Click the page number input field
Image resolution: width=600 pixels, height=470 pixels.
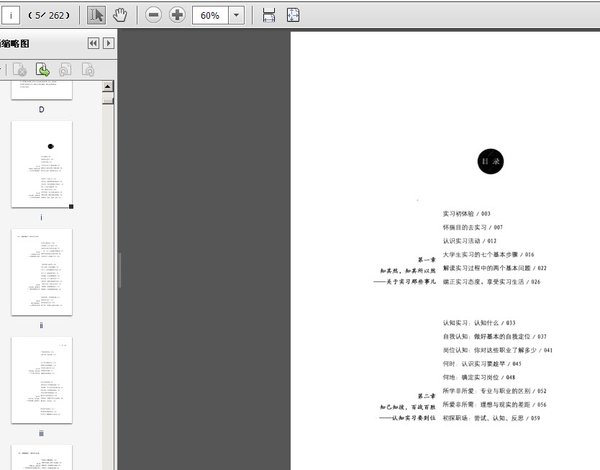point(10,15)
